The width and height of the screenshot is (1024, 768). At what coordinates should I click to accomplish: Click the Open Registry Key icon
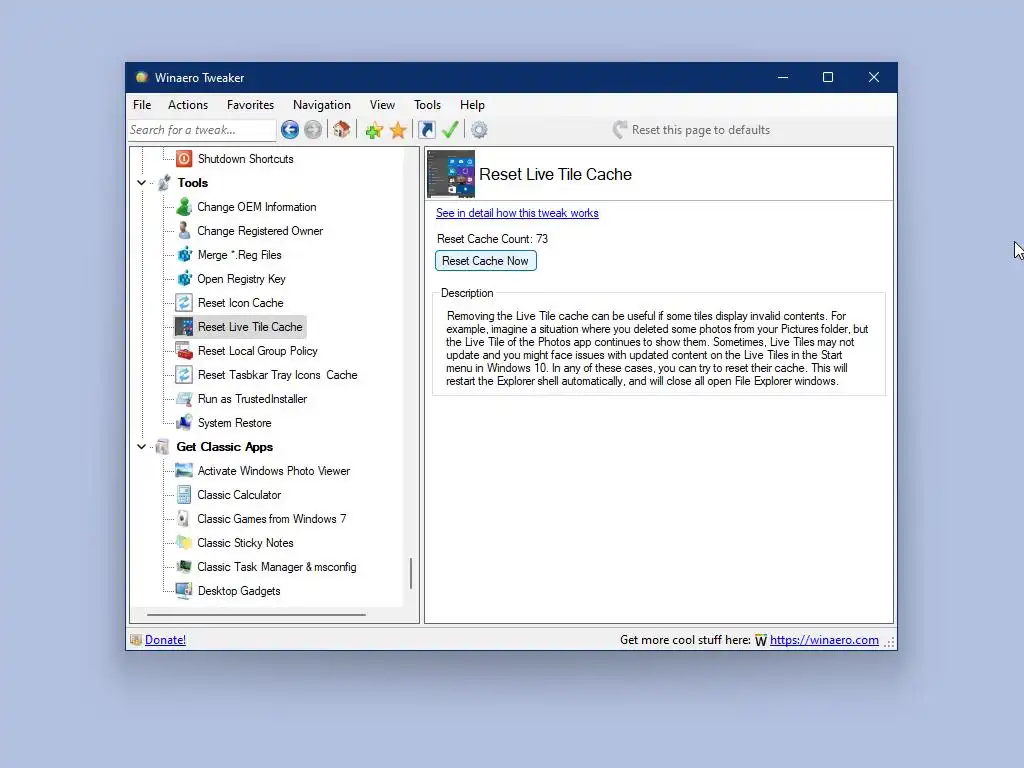point(184,279)
